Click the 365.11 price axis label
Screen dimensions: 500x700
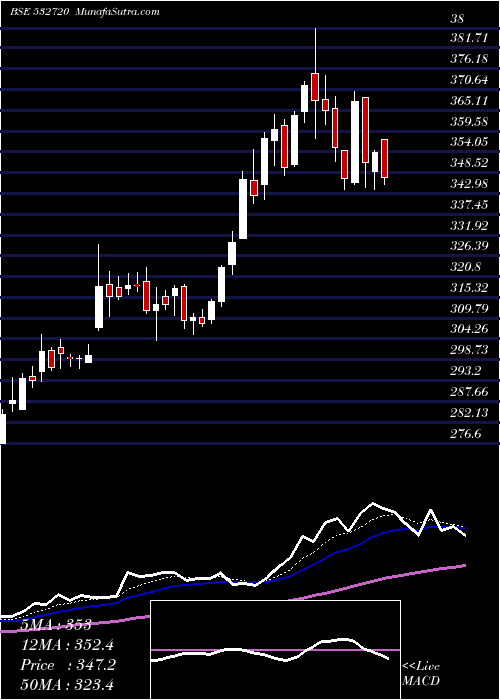469,101
